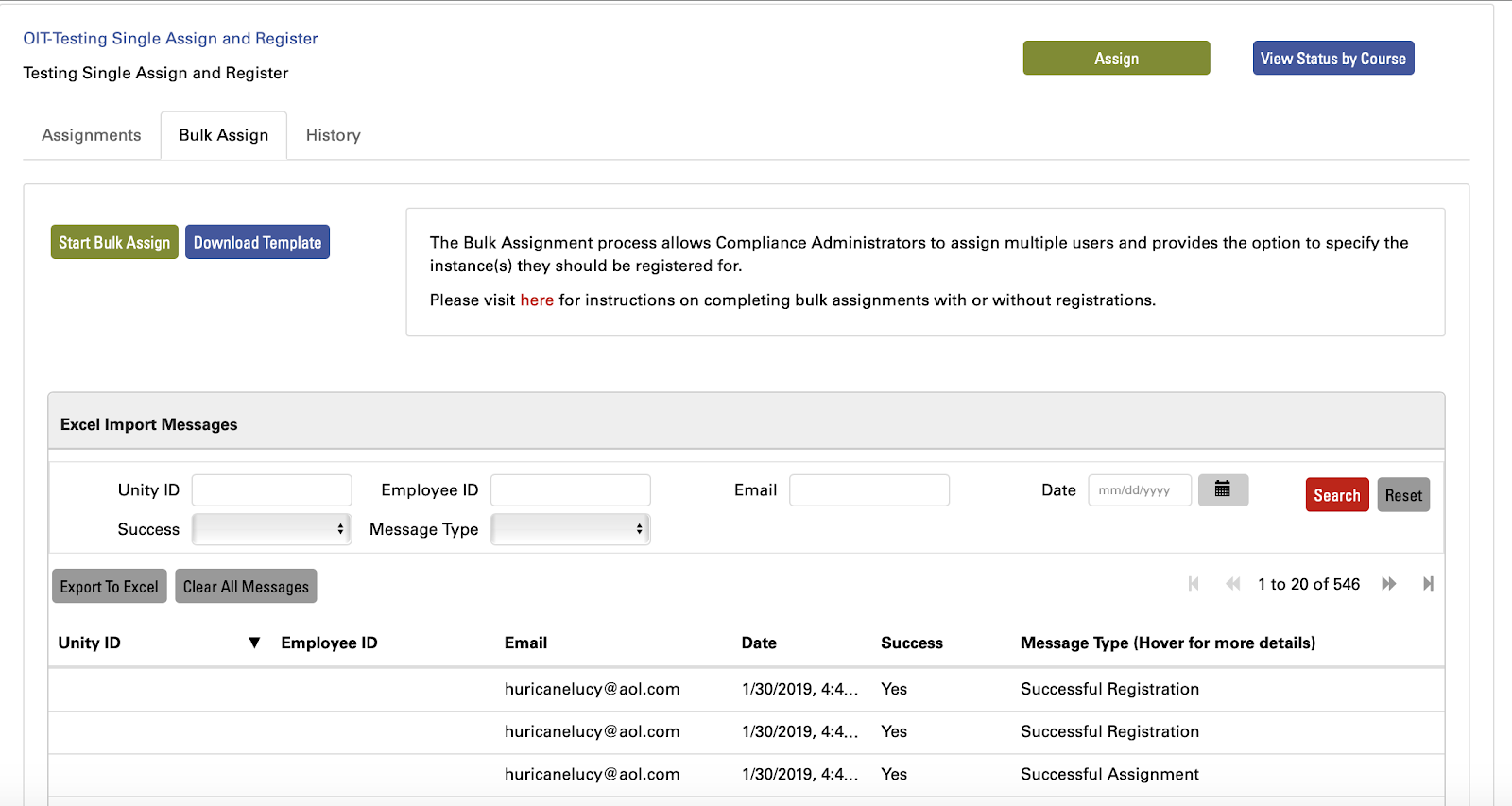Viewport: 1512px width, 806px height.
Task: Click the date in the Successful Assignment row
Action: pyautogui.click(x=800, y=774)
